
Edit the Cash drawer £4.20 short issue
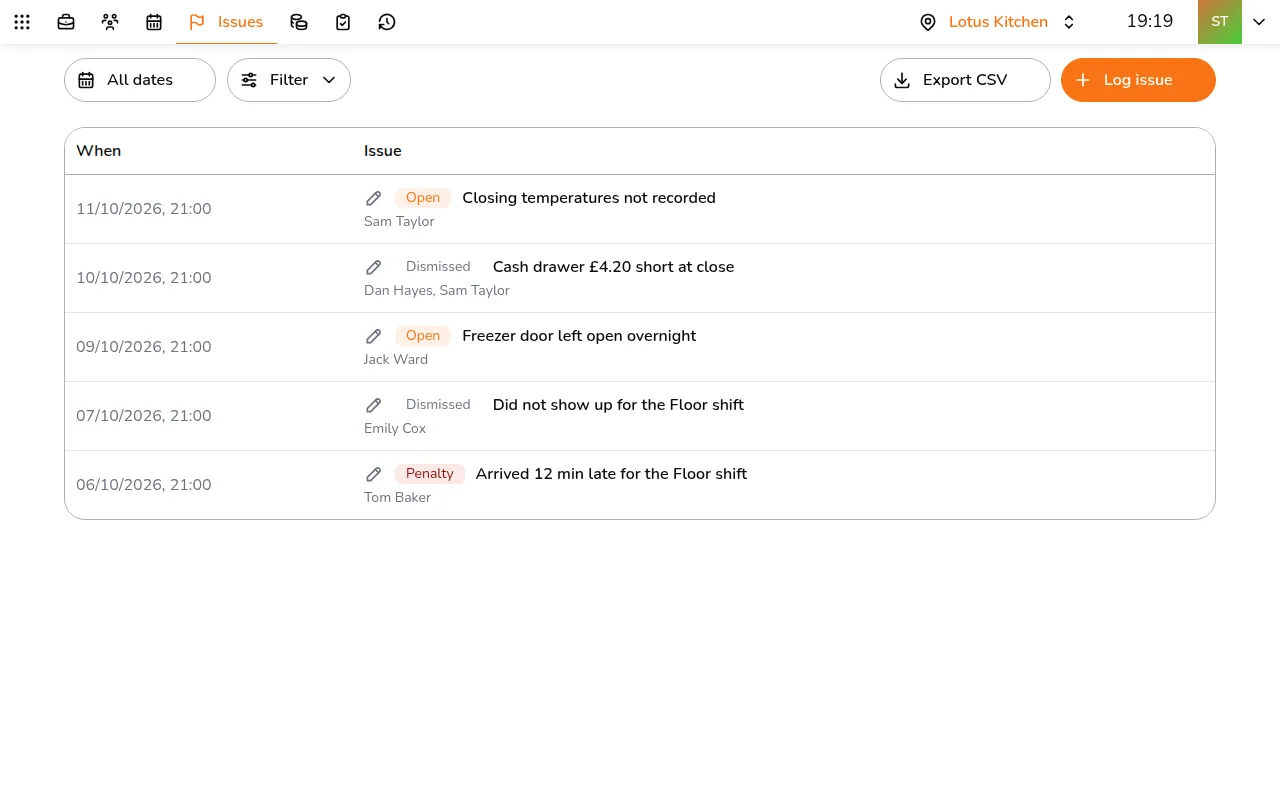[373, 267]
